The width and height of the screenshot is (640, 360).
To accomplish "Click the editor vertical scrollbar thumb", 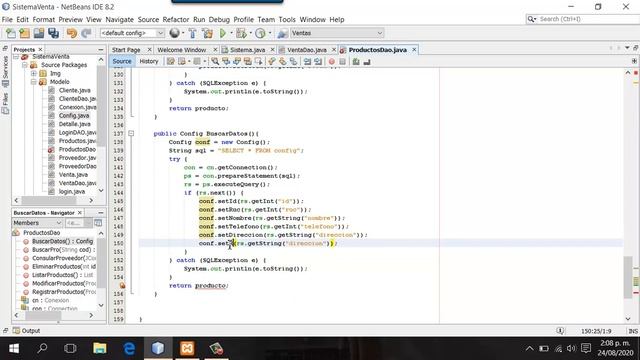I will click(628, 277).
